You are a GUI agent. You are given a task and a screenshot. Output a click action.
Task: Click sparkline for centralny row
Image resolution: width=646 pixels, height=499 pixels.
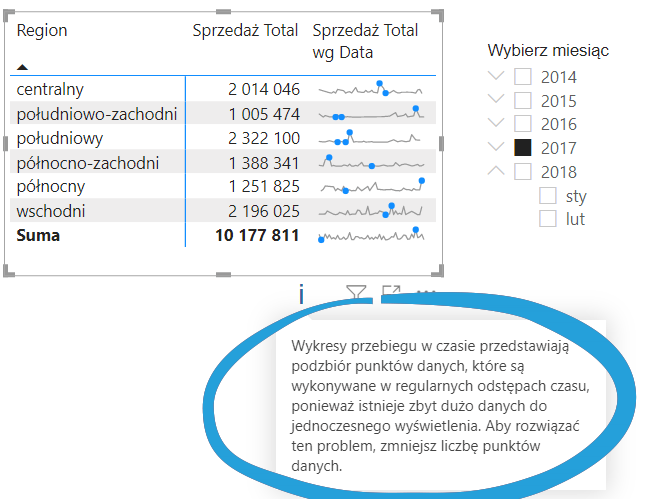coord(371,89)
